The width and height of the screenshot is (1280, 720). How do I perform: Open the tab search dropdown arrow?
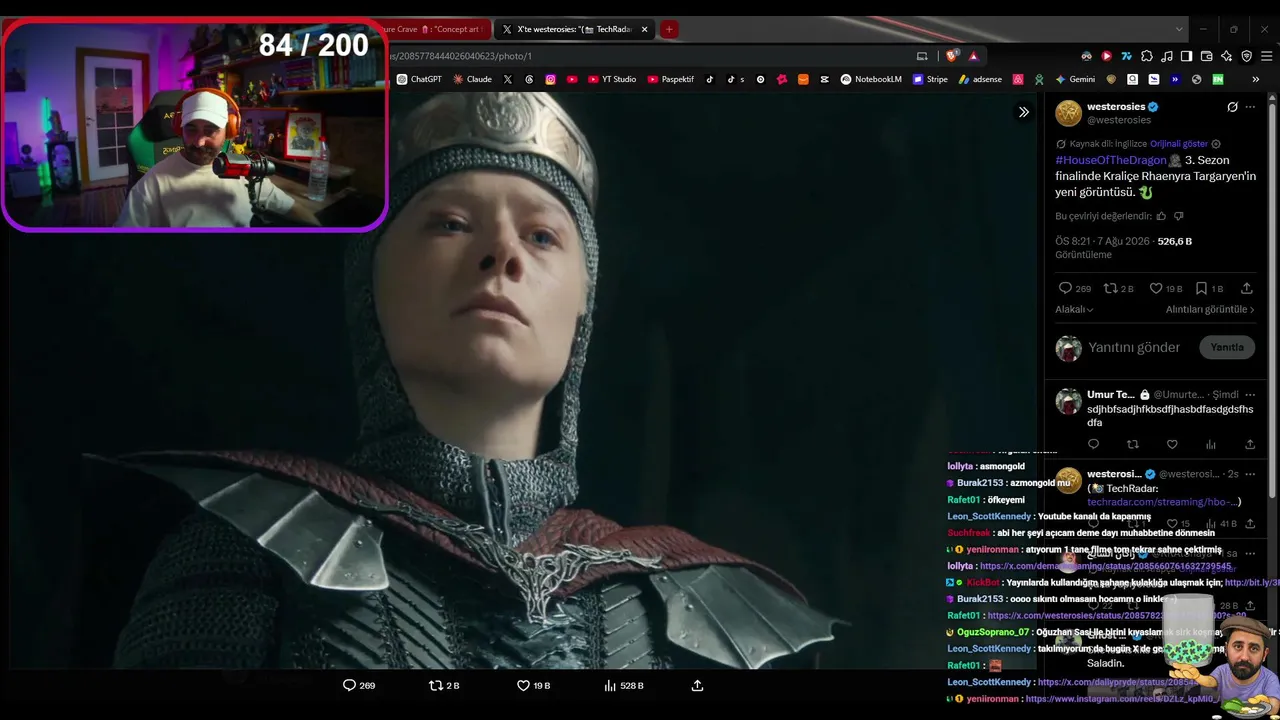[1179, 29]
